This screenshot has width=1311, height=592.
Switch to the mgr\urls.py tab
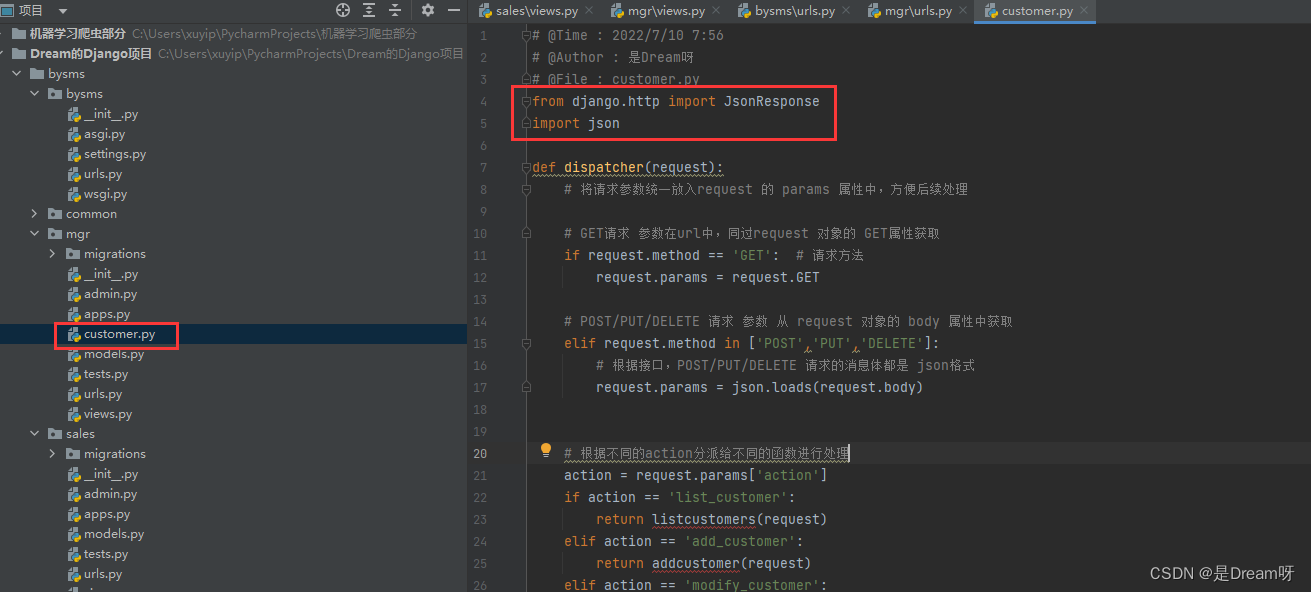pyautogui.click(x=918, y=11)
